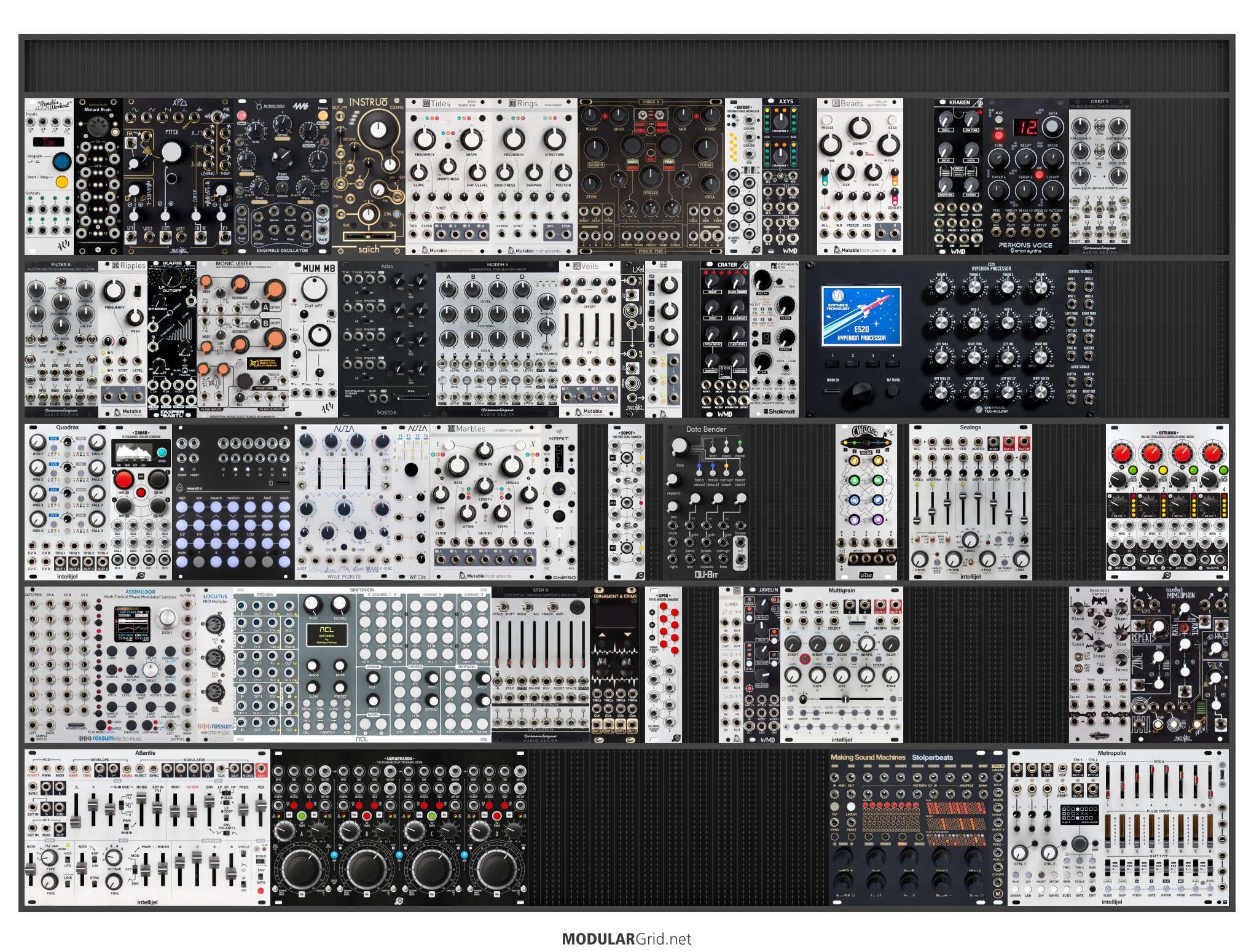
Task: Select the Ensemble Oscillator module
Action: click(x=283, y=176)
